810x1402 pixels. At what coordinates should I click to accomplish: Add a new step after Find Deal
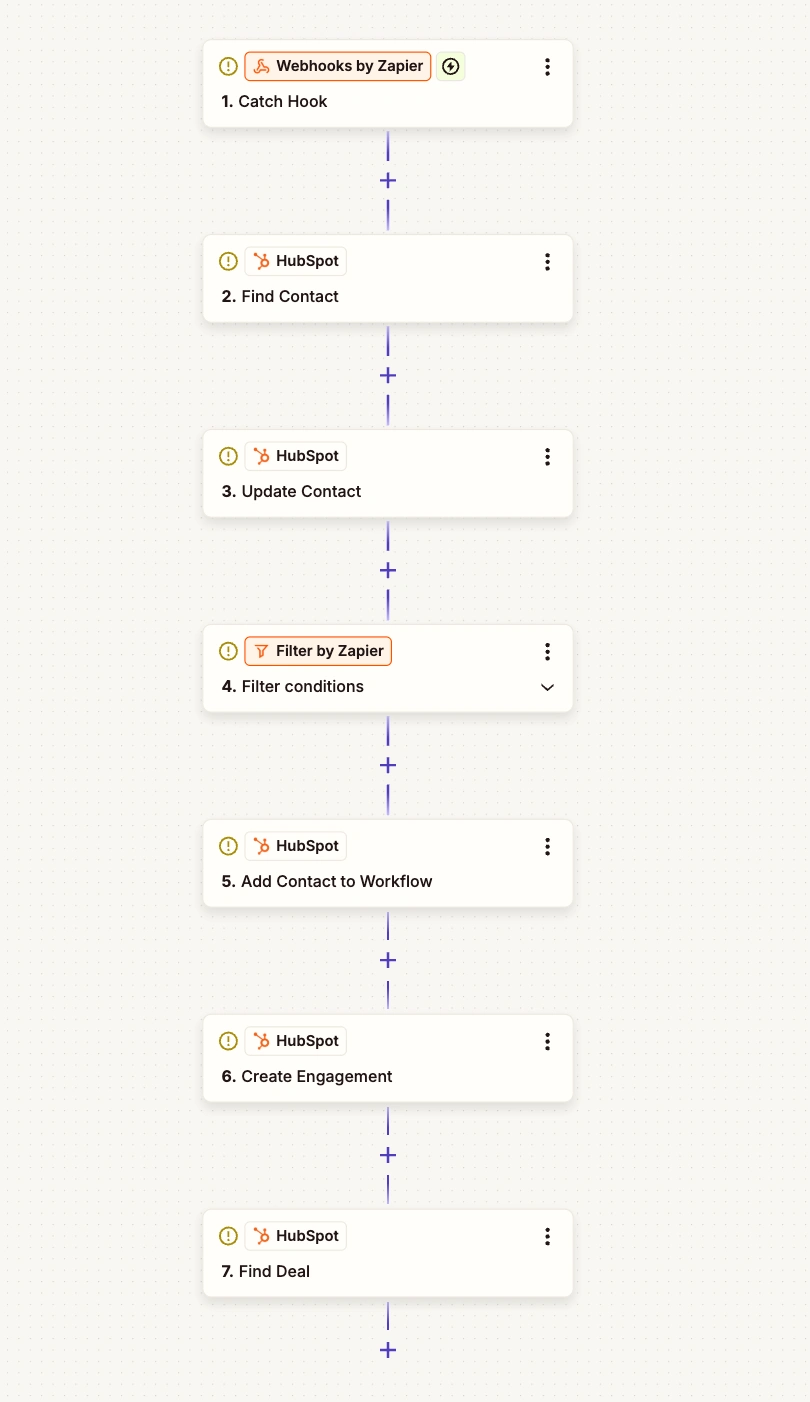pyautogui.click(x=388, y=1351)
